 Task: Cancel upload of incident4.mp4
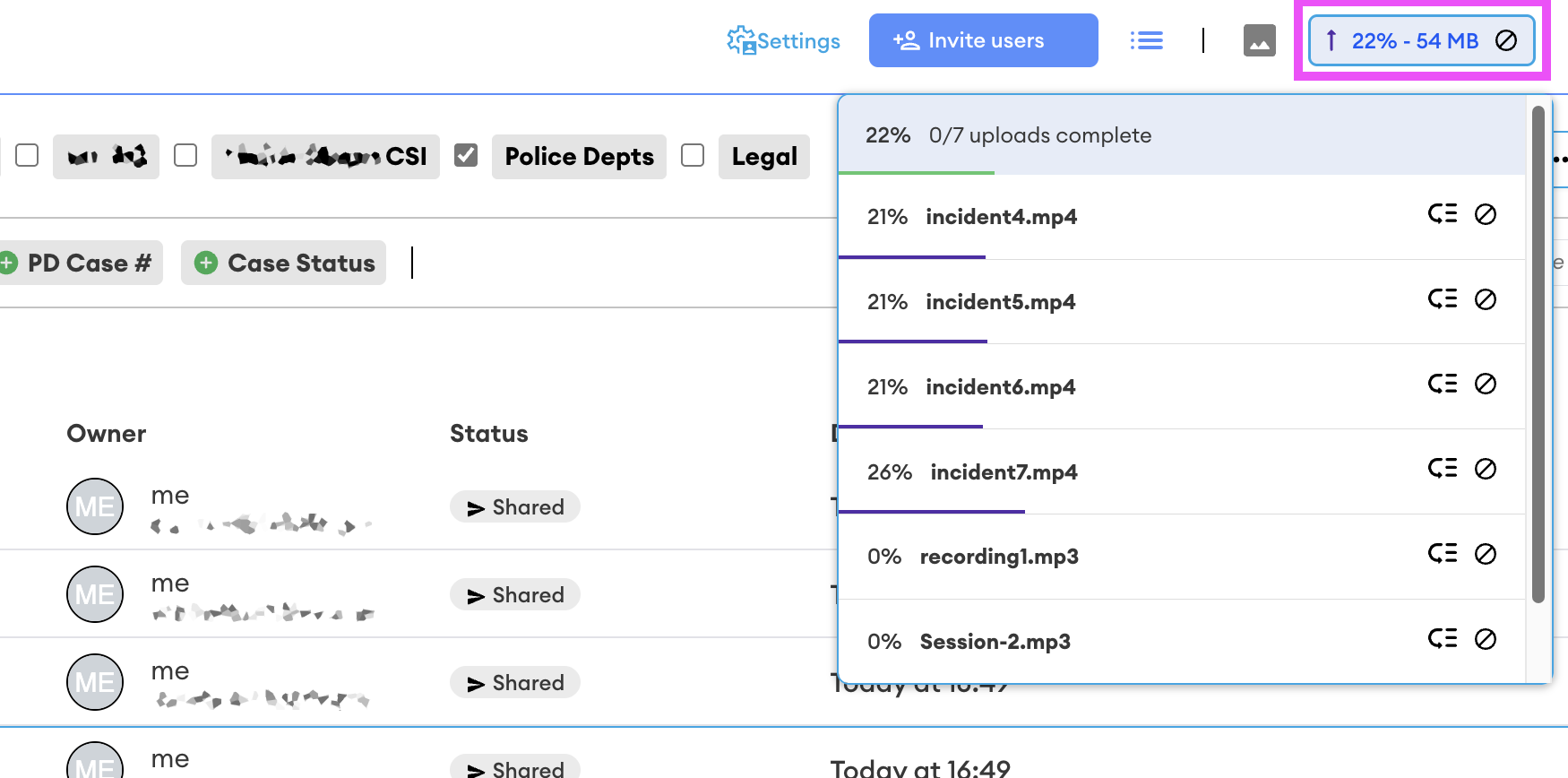point(1485,214)
